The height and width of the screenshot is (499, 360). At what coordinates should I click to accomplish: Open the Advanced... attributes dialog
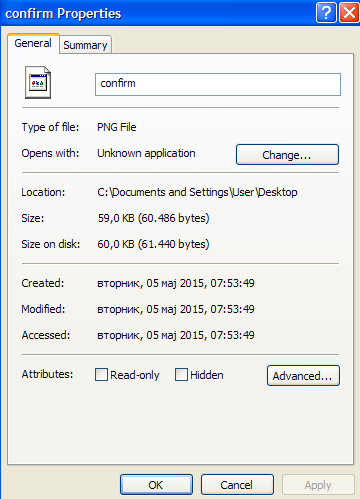coord(303,376)
